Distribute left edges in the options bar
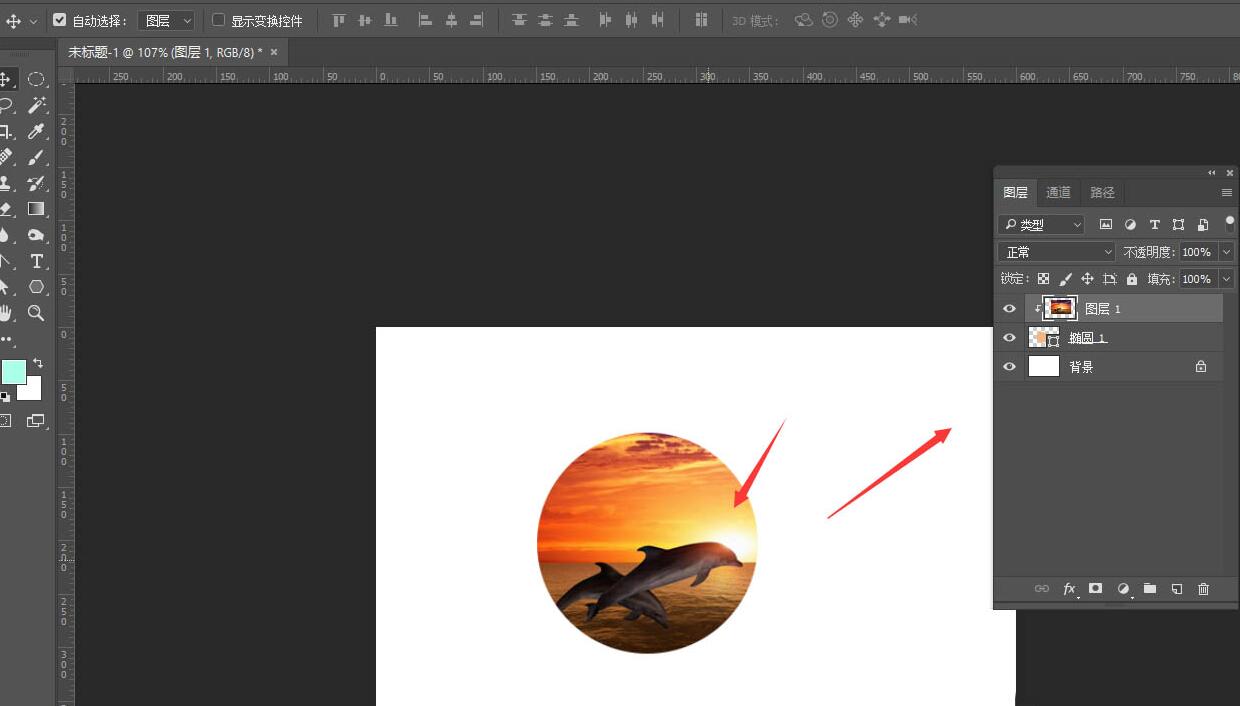Viewport: 1240px width, 706px height. click(x=605, y=20)
